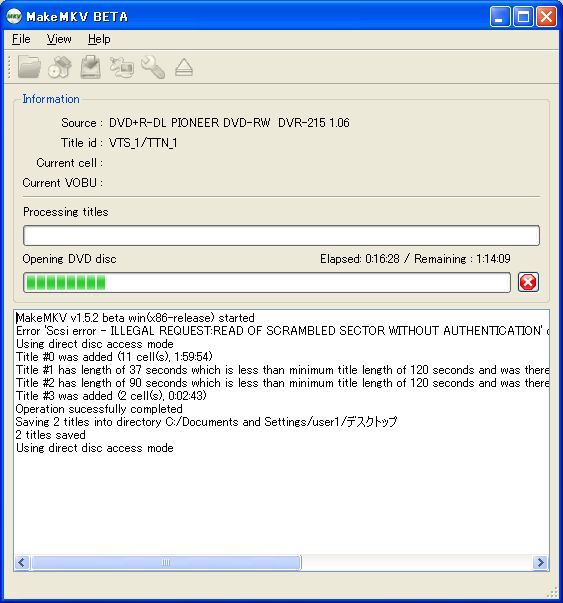The image size is (563, 603).
Task: Open Preferences via the wrench icon
Action: [153, 67]
